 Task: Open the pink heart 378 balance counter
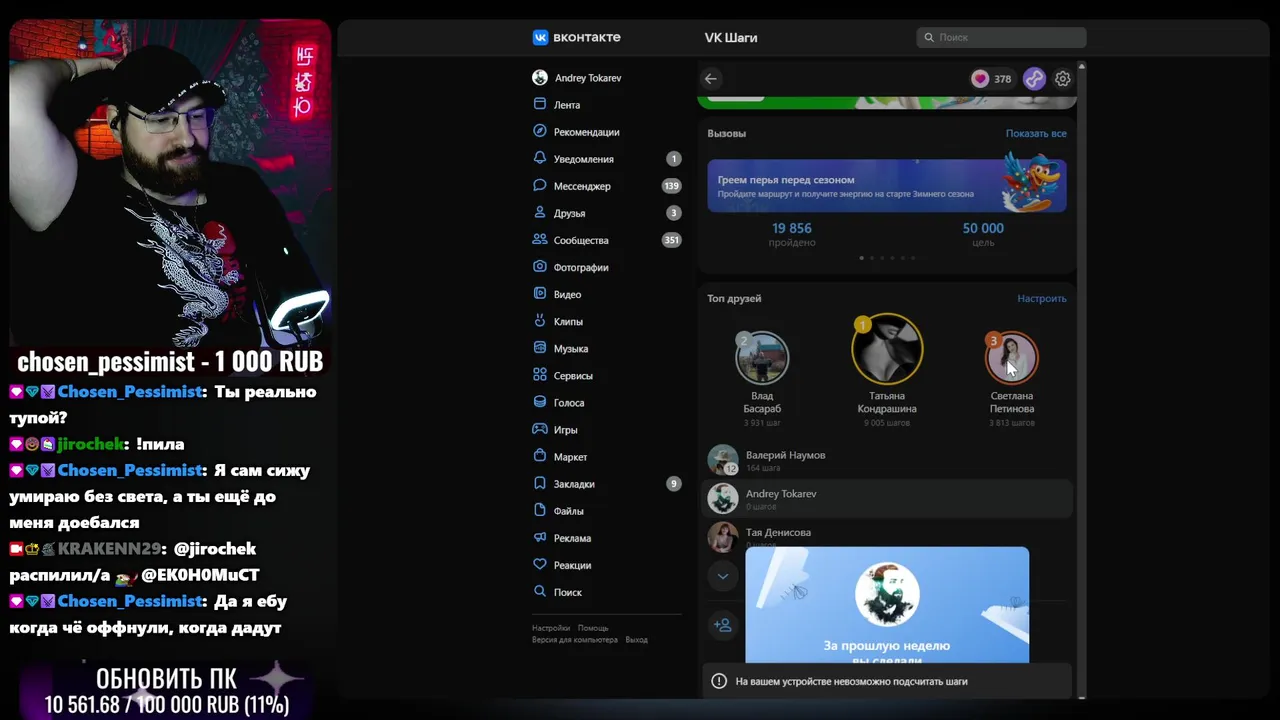992,78
